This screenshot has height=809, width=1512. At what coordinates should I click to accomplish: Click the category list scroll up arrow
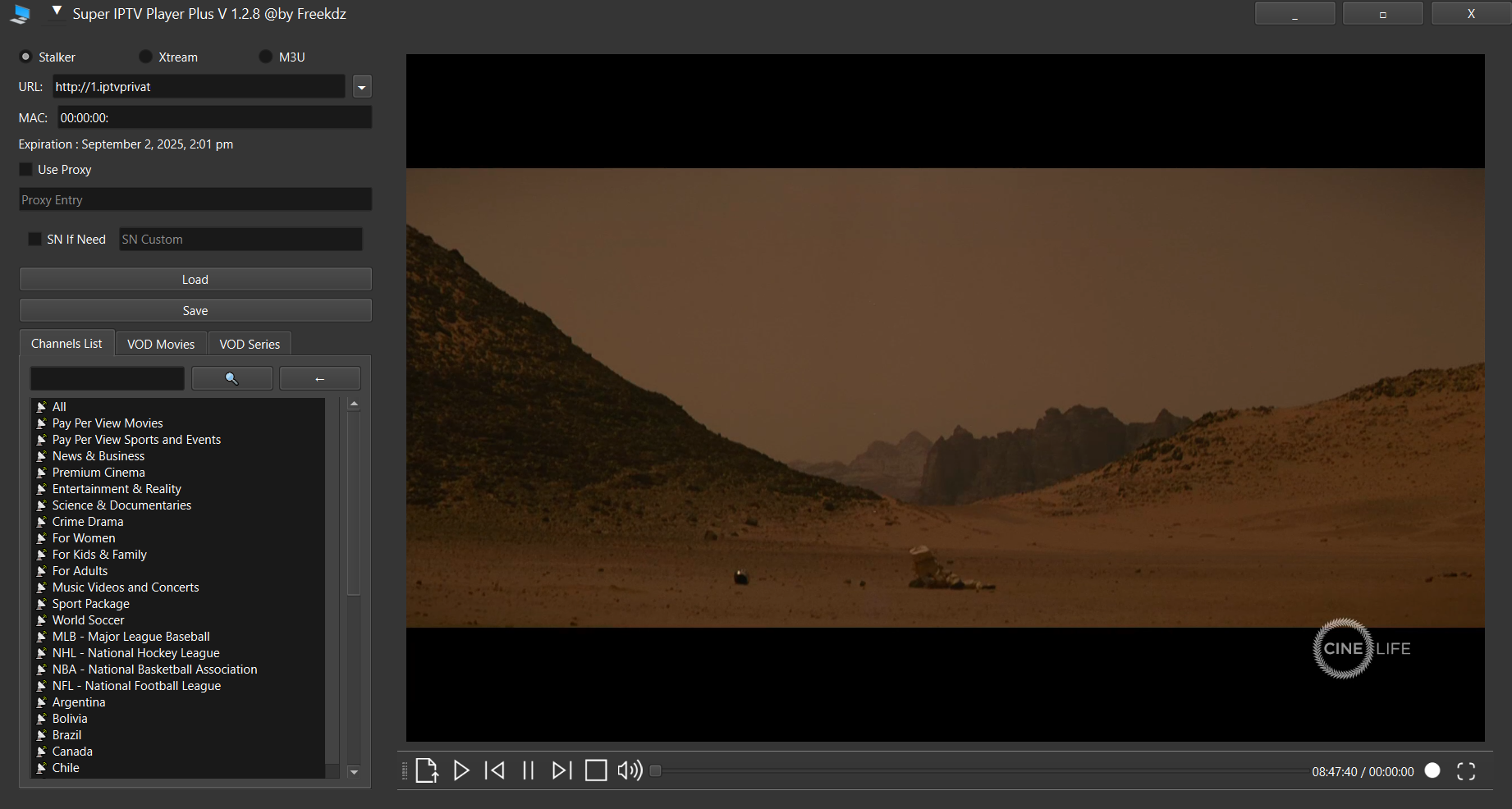pos(354,404)
